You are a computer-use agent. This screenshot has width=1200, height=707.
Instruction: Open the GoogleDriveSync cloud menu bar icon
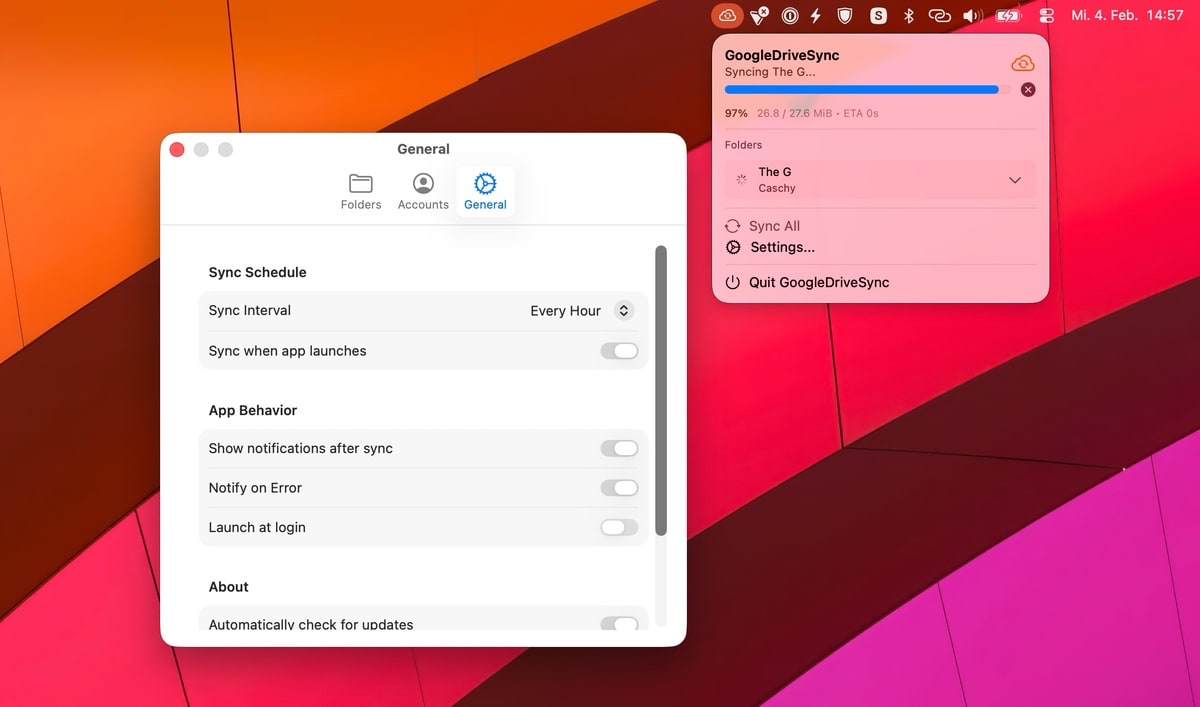(727, 15)
